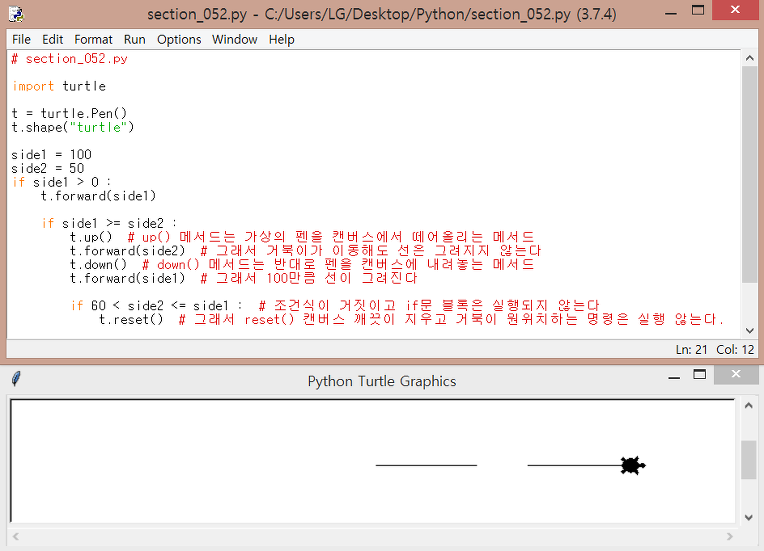Viewport: 764px width, 551px height.
Task: Click the editor vertical scrollbar thumb
Action: [749, 174]
